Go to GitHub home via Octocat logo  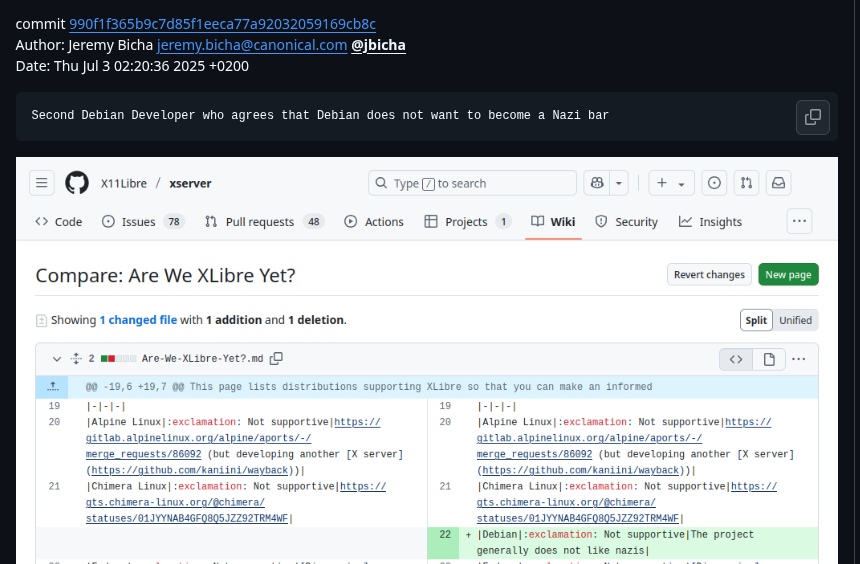(x=77, y=183)
